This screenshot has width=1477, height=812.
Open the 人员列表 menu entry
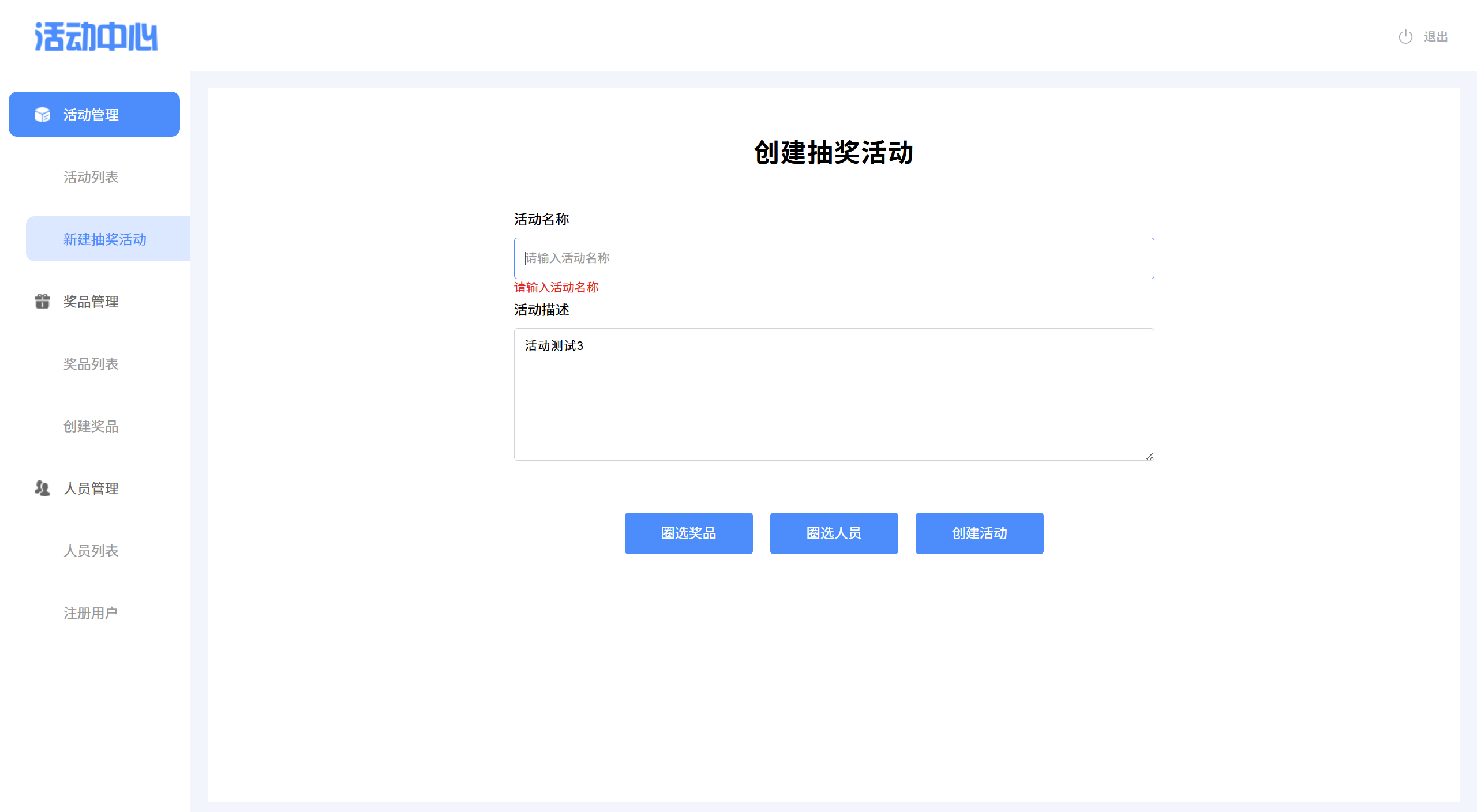[x=91, y=551]
